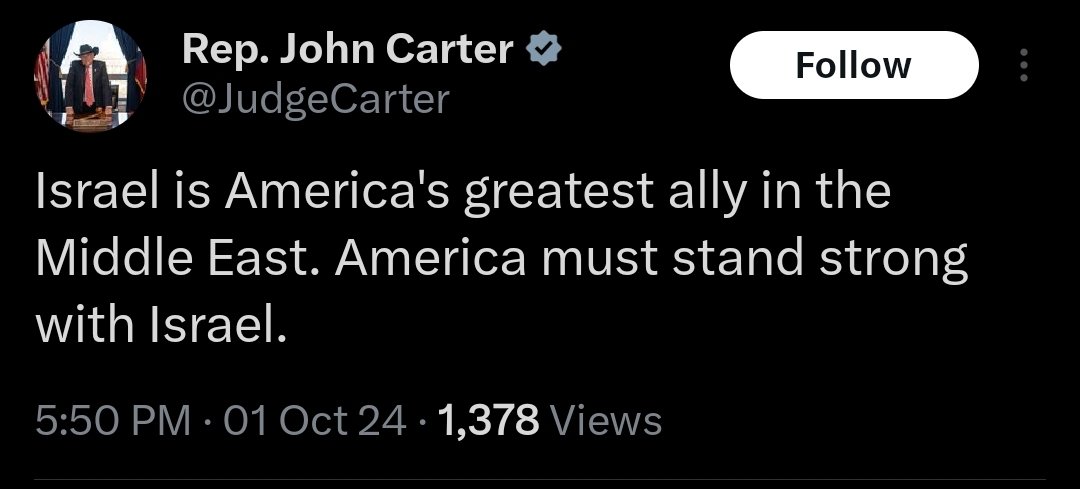Click "Middle East" in the tweet text
Image resolution: width=1080 pixels, height=489 pixels.
pos(176,258)
